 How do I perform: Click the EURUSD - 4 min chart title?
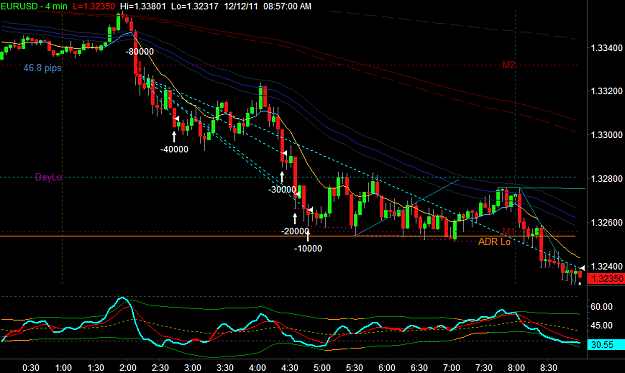34,6
